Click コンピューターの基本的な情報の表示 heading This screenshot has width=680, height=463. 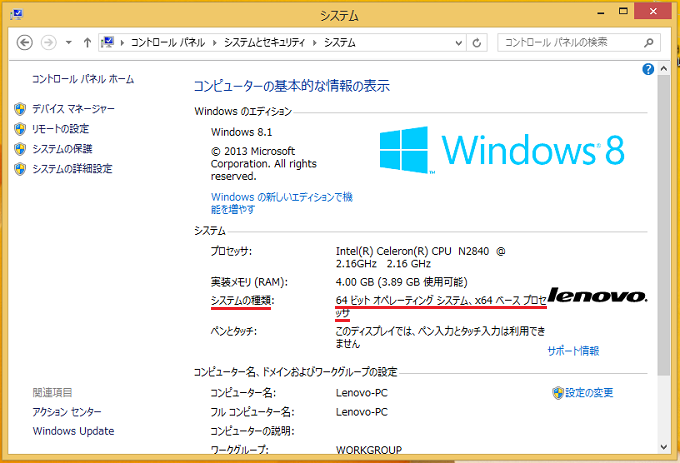tap(291, 86)
